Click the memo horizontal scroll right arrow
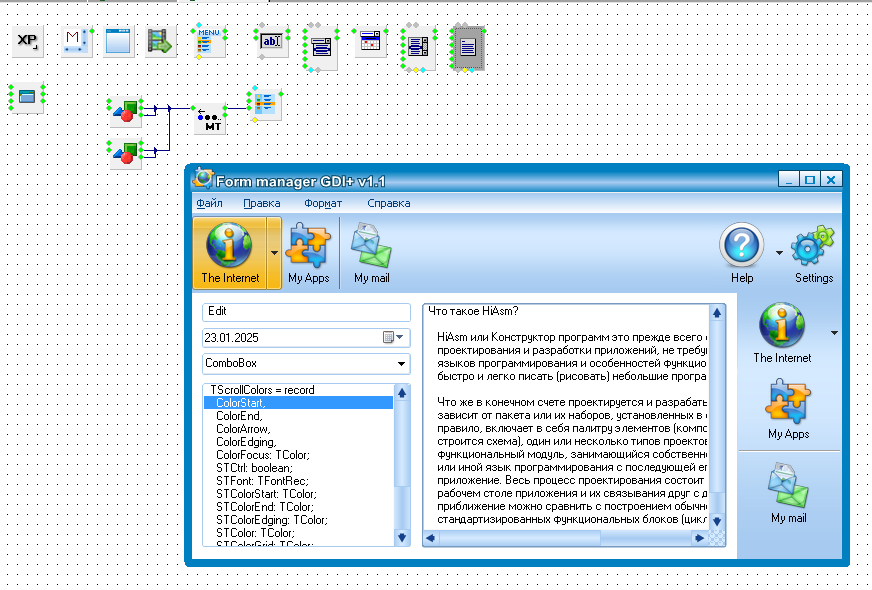This screenshot has width=872, height=590. 700,538
